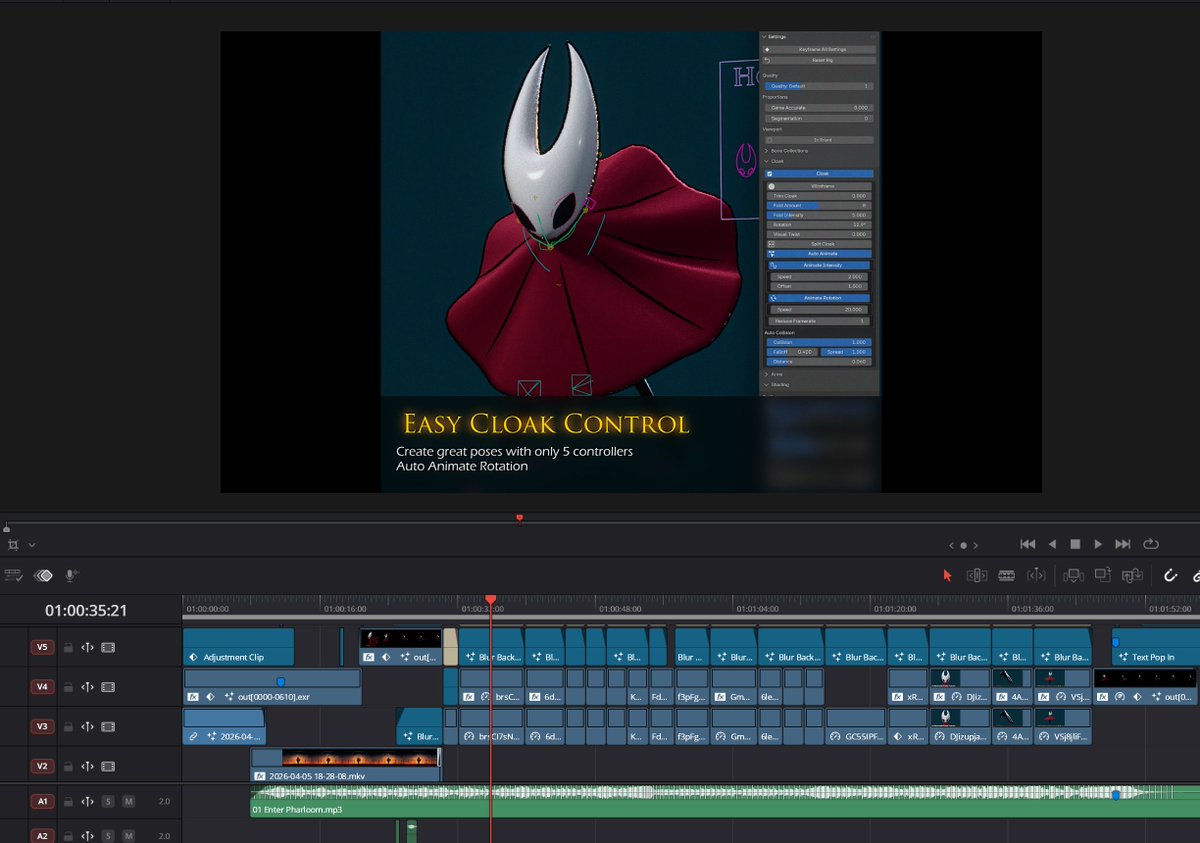
Task: Disable video track V3 filmstrip icon
Action: (108, 727)
